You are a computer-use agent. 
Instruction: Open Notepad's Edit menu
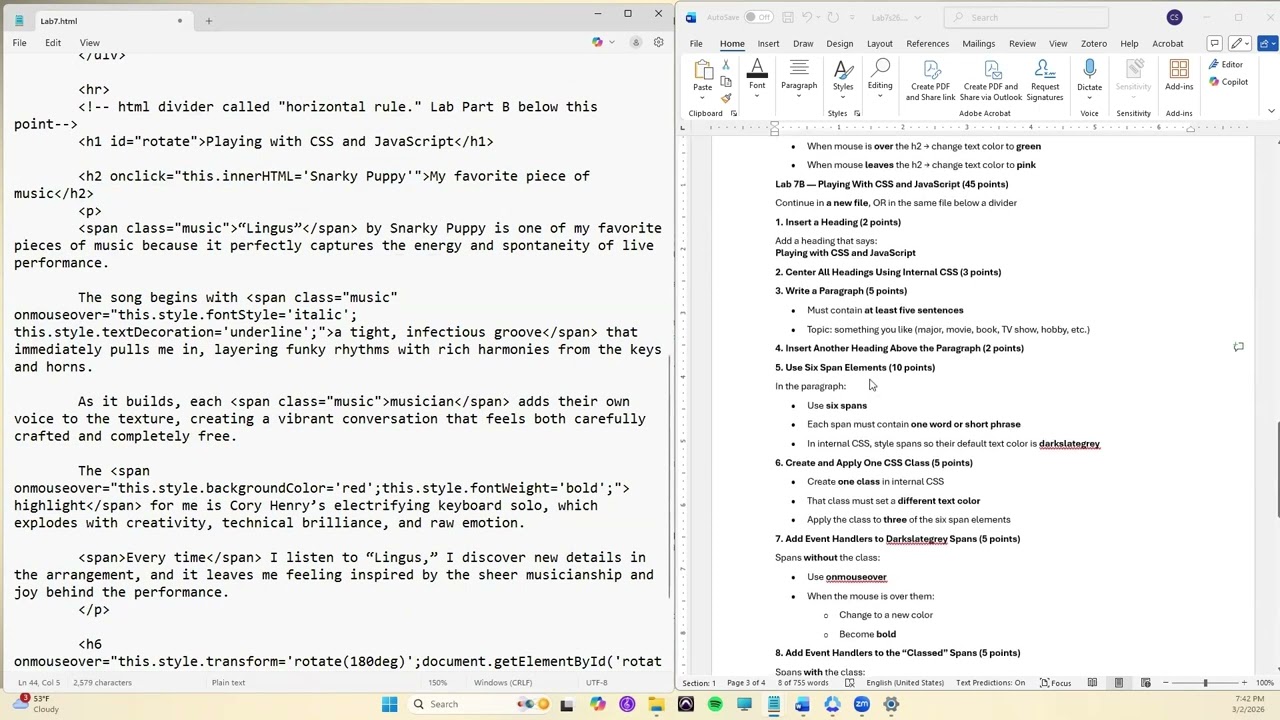[x=53, y=43]
